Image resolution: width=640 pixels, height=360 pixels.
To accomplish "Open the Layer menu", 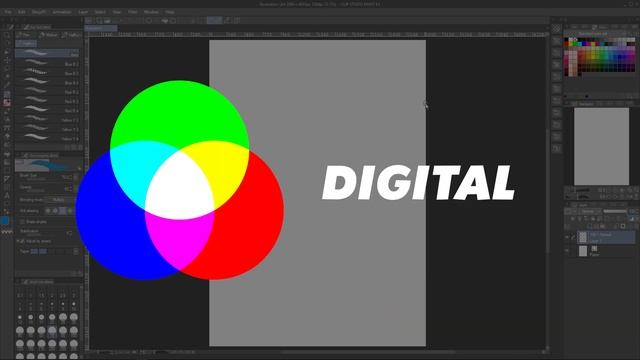I will pos(83,12).
